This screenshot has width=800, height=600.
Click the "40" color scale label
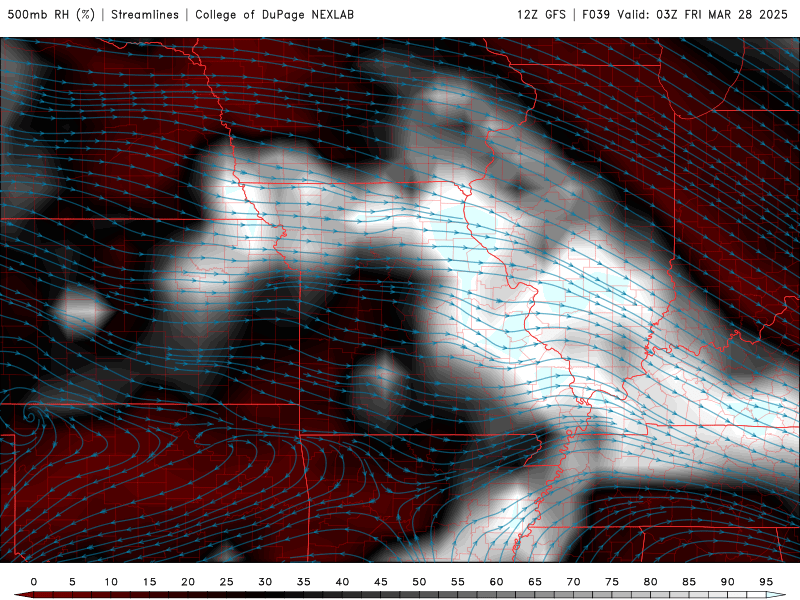tap(342, 582)
